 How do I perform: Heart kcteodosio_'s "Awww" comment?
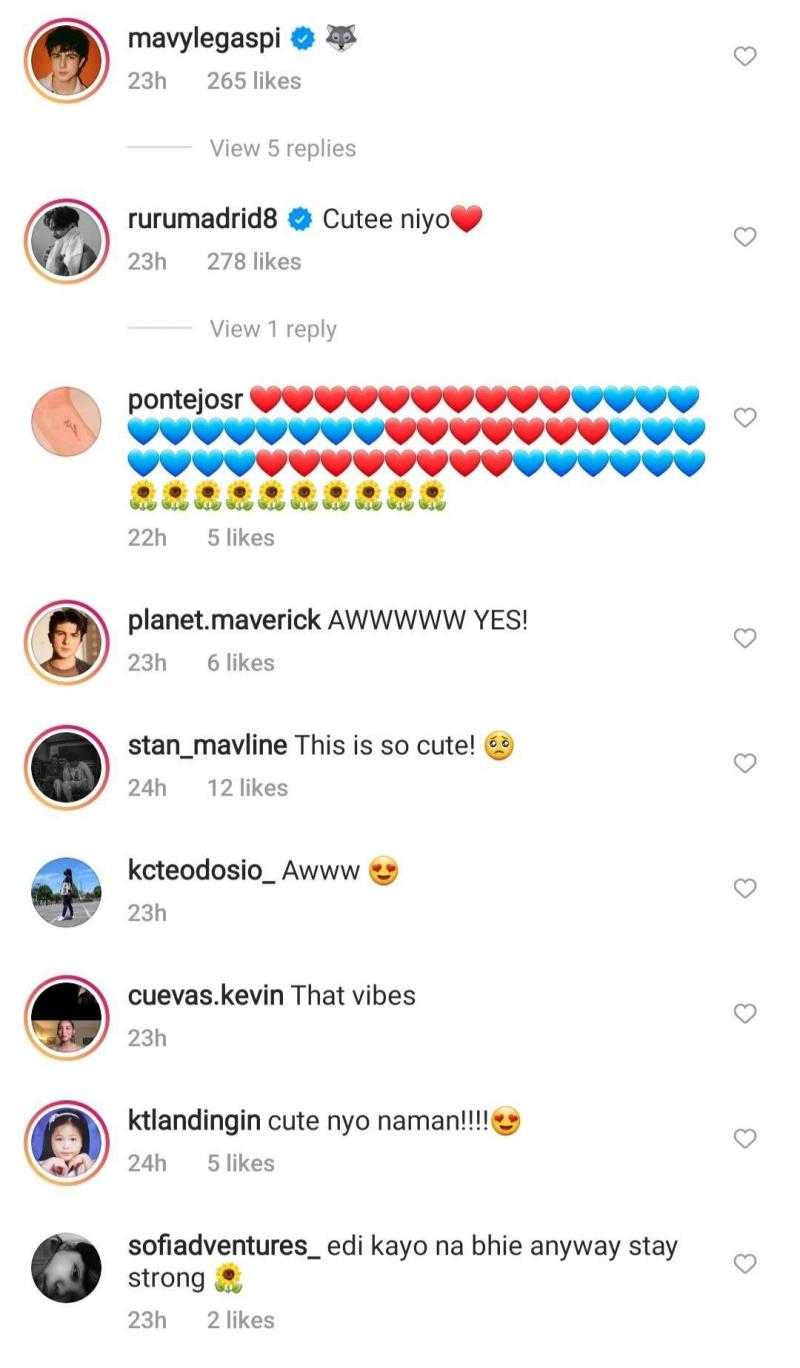coord(745,888)
